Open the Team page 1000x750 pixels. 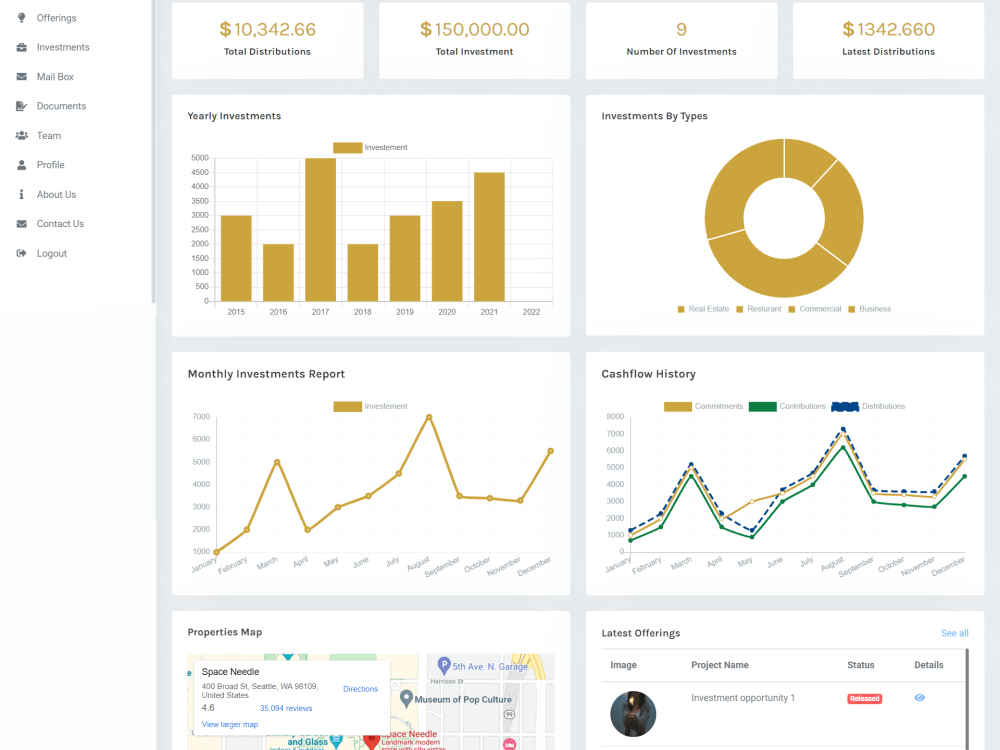pos(49,135)
